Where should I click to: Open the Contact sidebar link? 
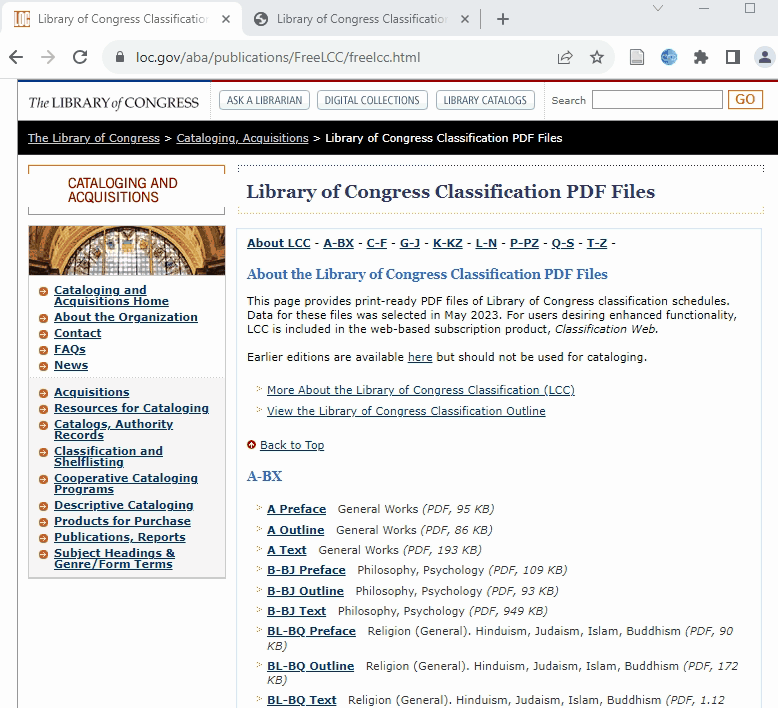click(77, 333)
